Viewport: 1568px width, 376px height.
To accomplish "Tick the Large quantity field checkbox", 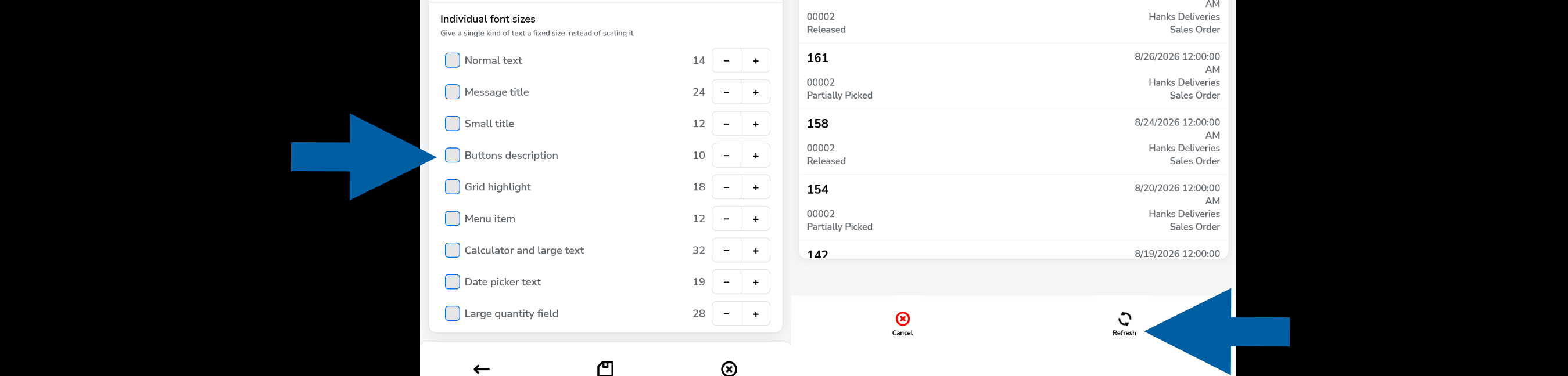I will 452,313.
